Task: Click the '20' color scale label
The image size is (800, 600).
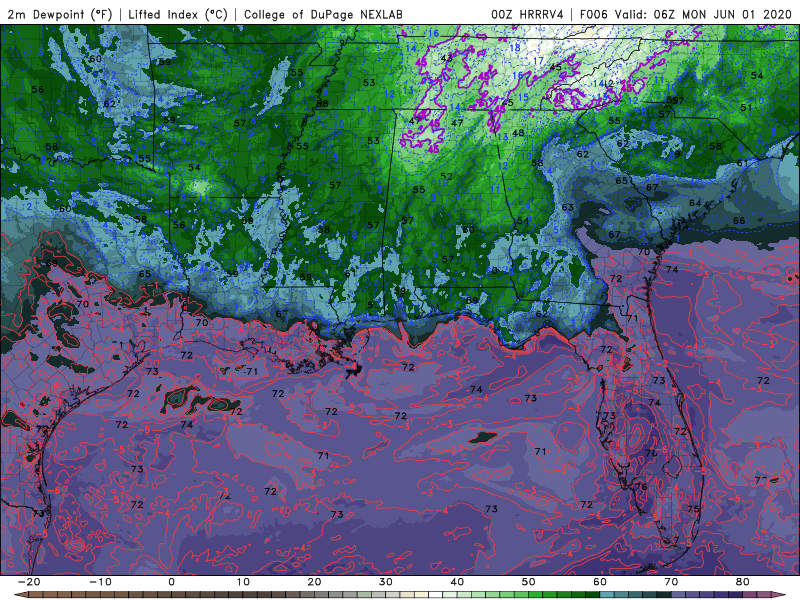Action: pyautogui.click(x=314, y=582)
